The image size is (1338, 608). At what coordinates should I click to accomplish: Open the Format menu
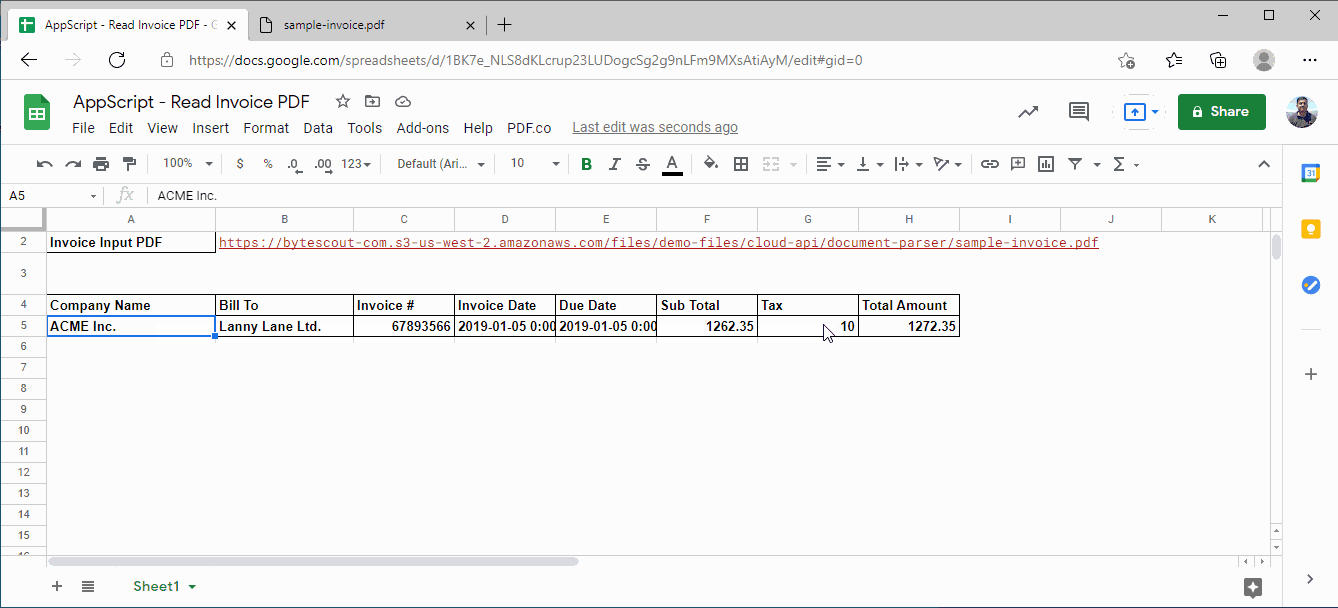266,128
